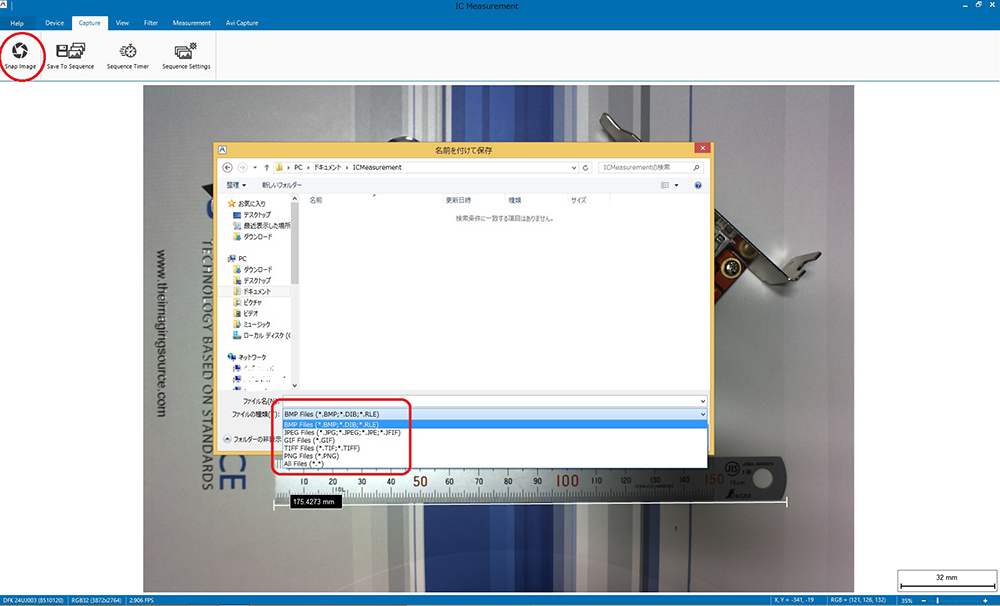Sort by the サイズ column header
Viewport: 1000px width, 606px height.
pos(579,200)
